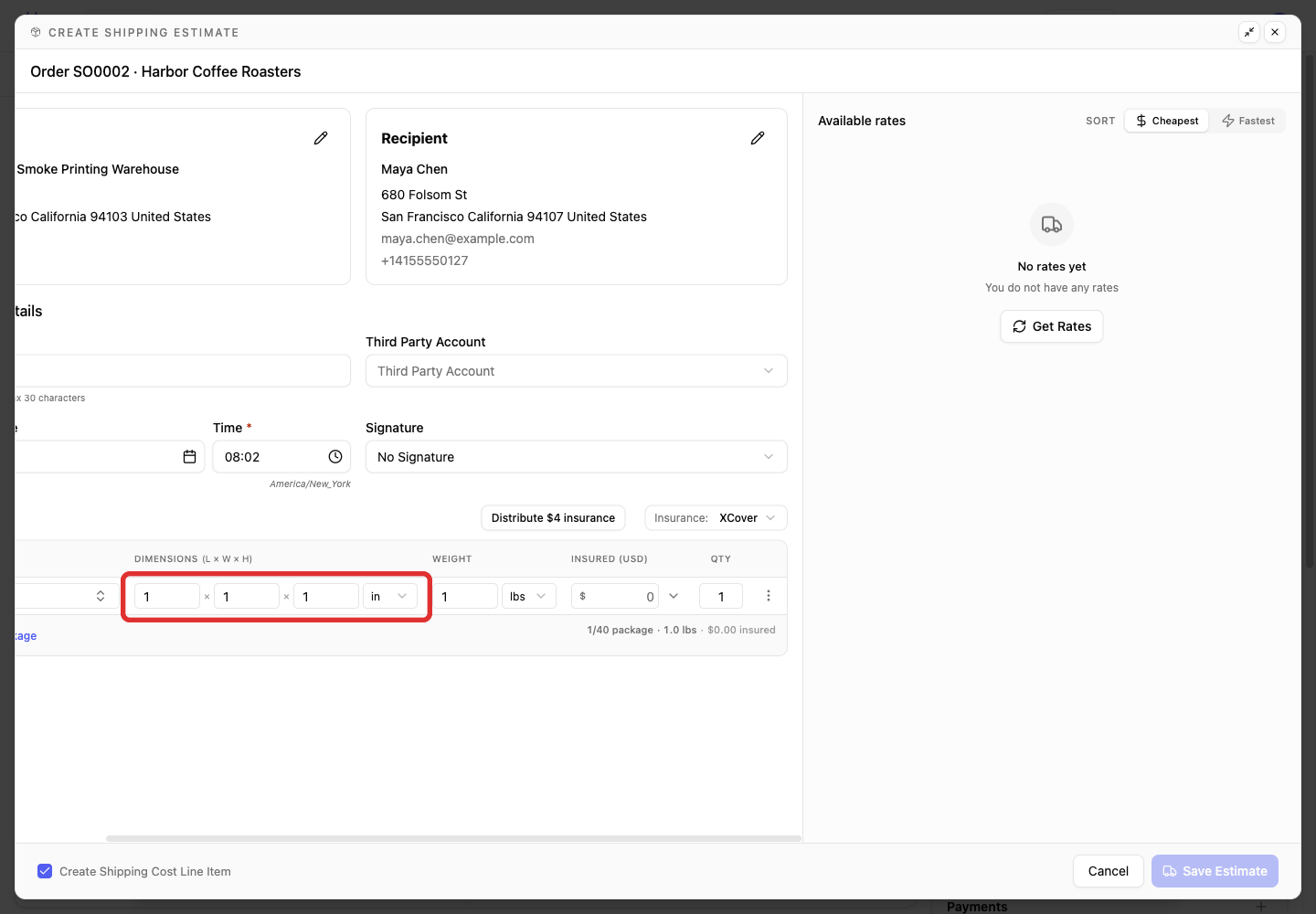Click the 1/40 package summary text

621,630
